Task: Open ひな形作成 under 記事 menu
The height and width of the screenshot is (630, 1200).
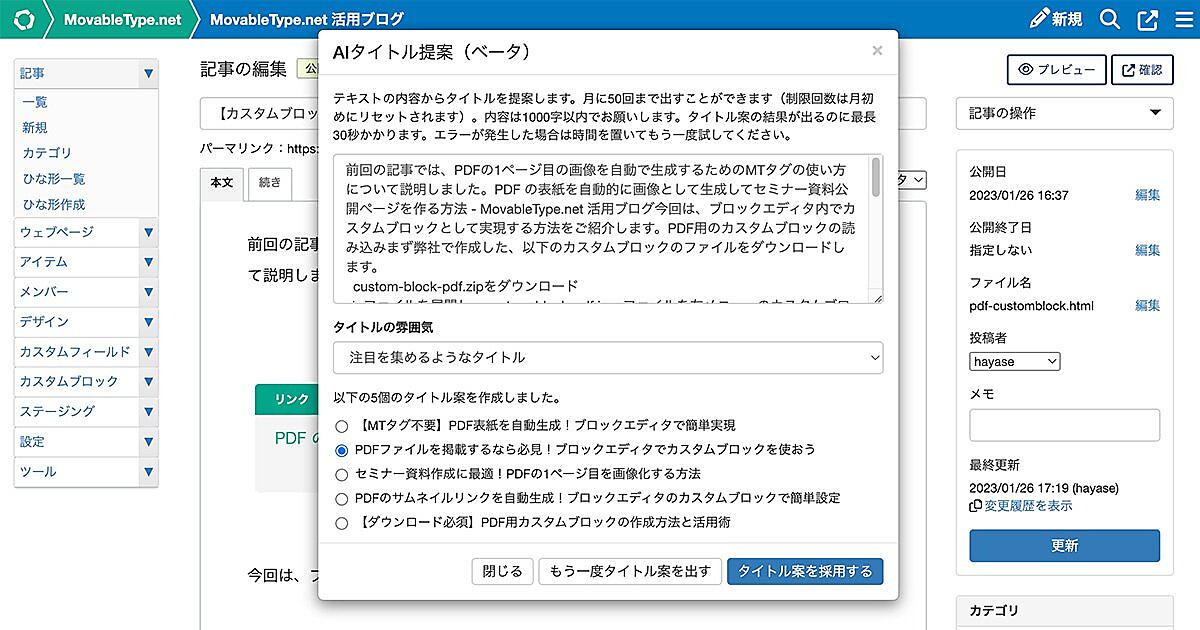Action: 54,204
